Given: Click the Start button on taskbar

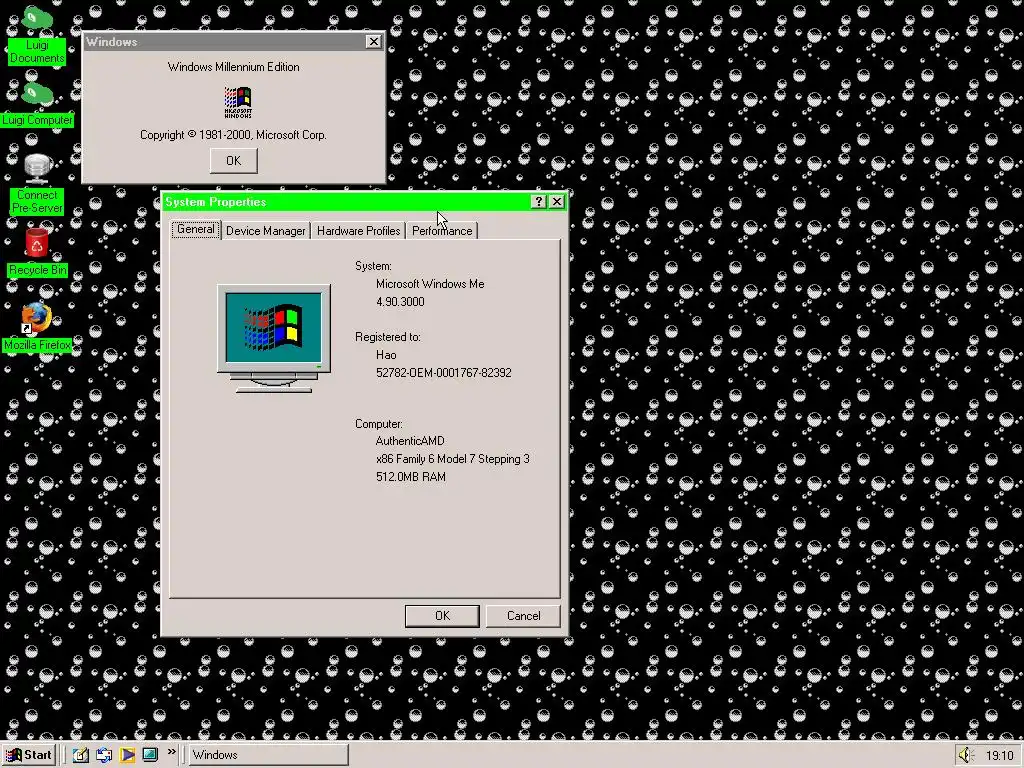Looking at the screenshot, I should 29,755.
